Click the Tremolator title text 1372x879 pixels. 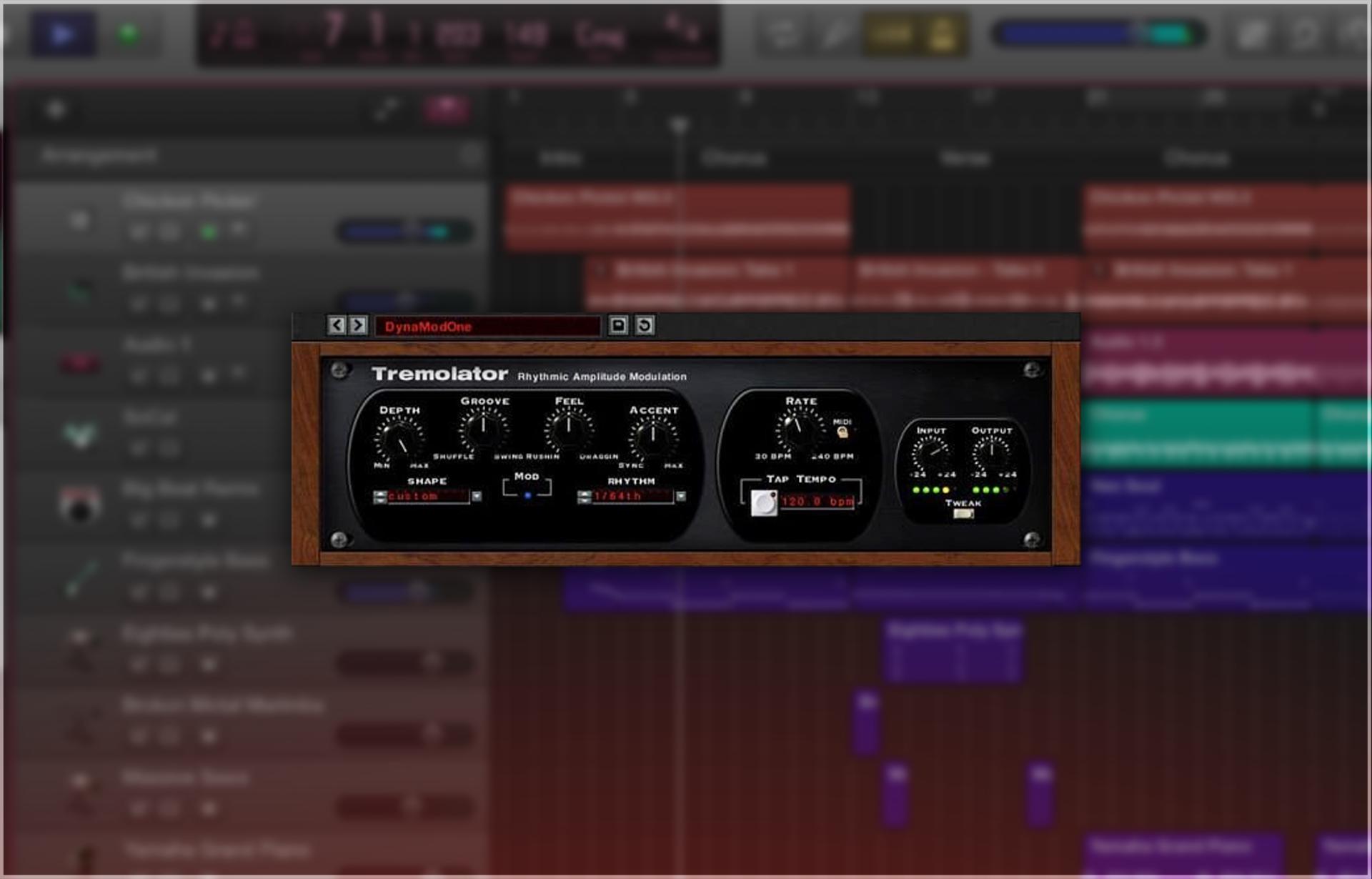[x=439, y=374]
